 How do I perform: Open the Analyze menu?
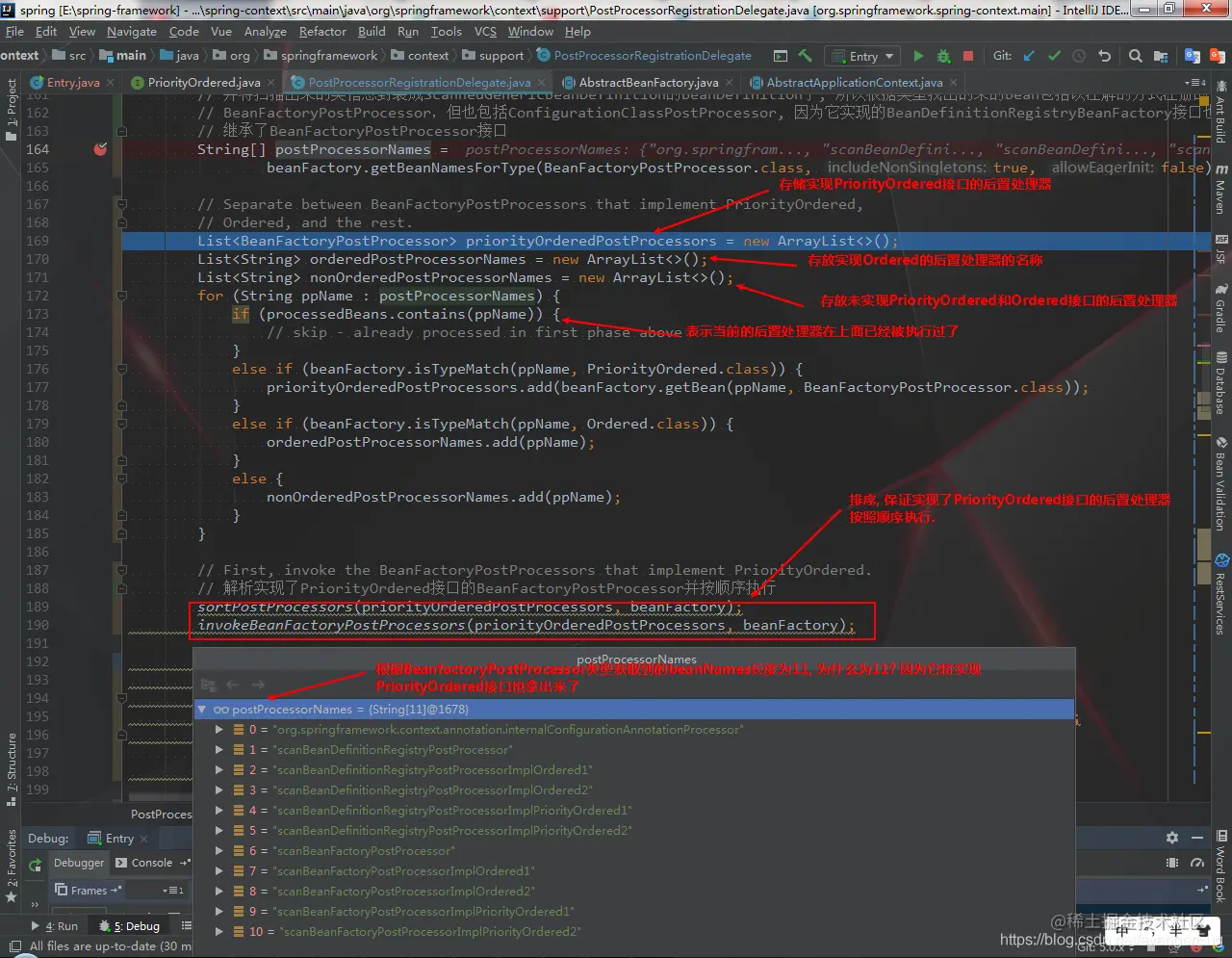265,32
